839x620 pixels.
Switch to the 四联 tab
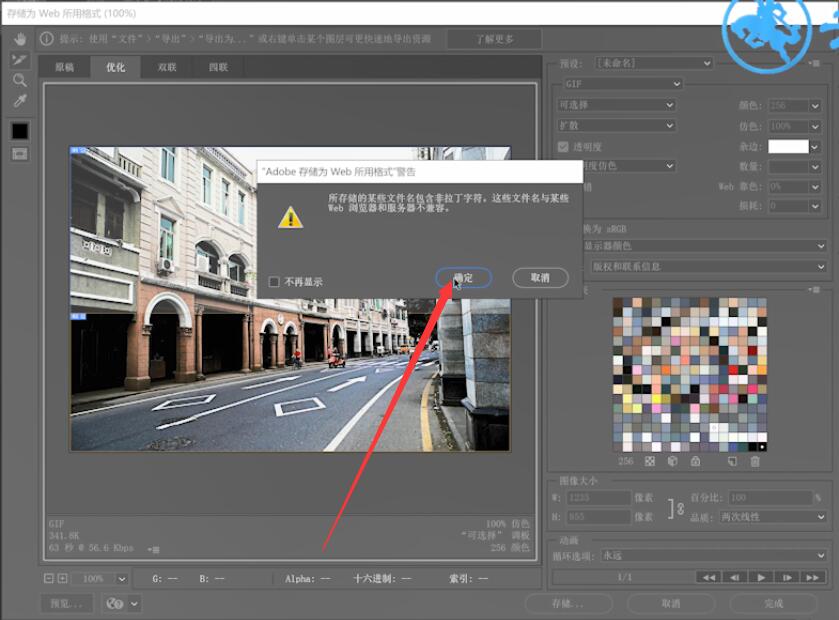(x=218, y=67)
